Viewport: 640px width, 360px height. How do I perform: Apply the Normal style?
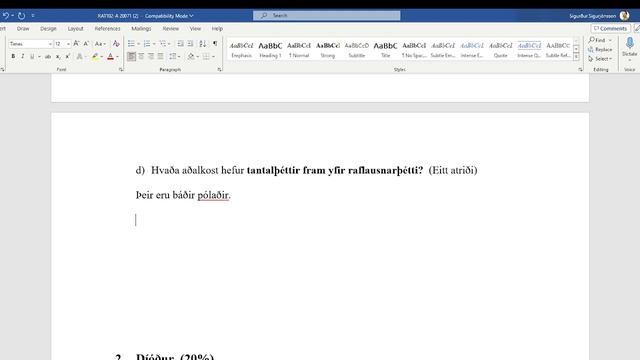[x=299, y=50]
